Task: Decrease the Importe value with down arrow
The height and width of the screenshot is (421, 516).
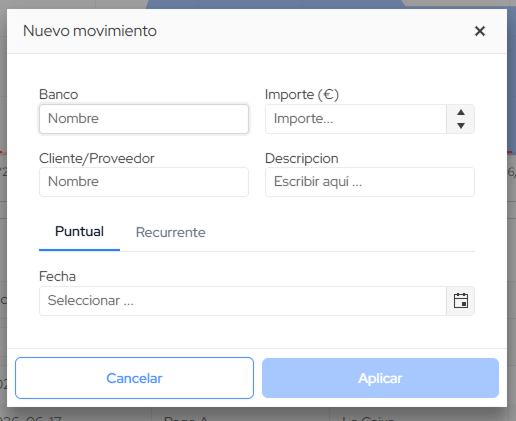Action: coord(461,126)
